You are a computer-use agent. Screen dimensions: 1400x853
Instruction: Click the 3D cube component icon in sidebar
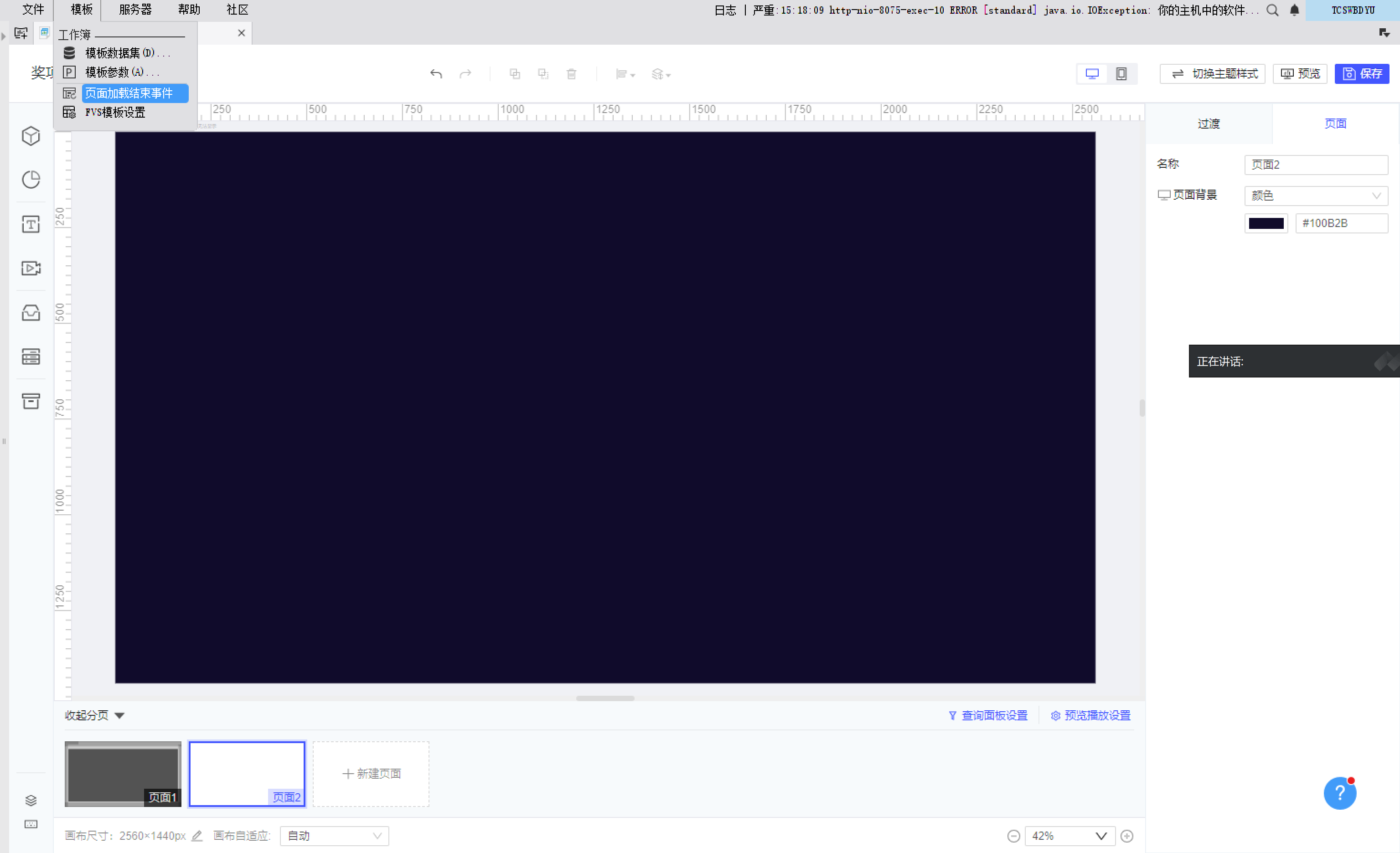pos(31,136)
